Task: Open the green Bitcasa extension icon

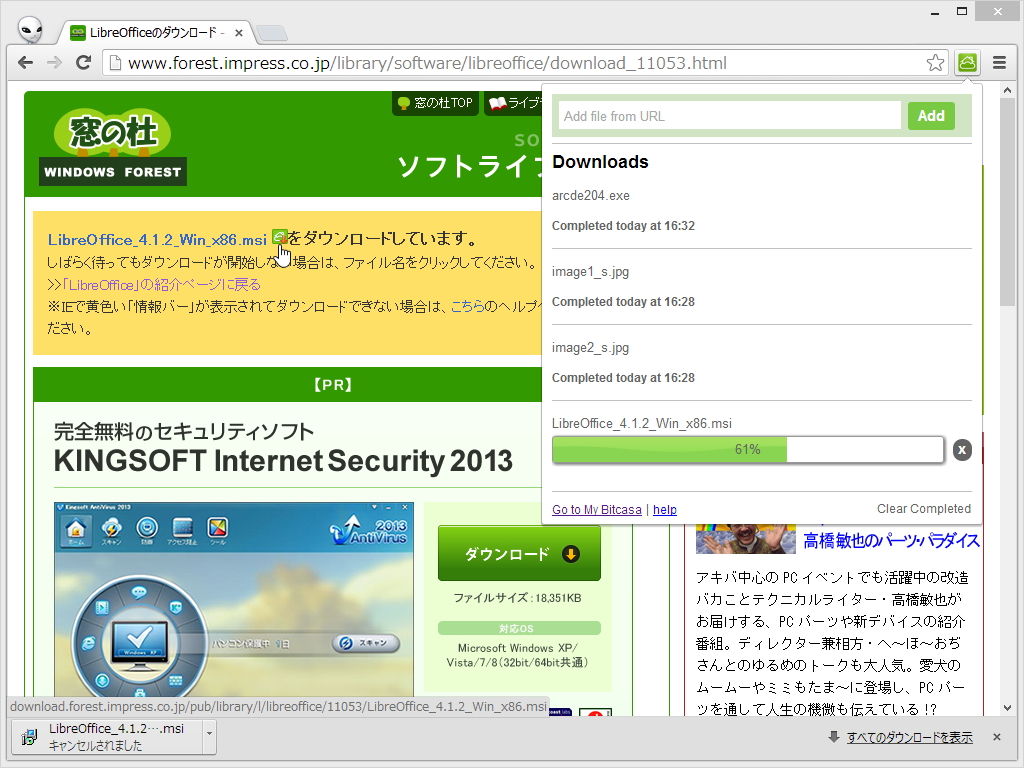Action: 967,62
